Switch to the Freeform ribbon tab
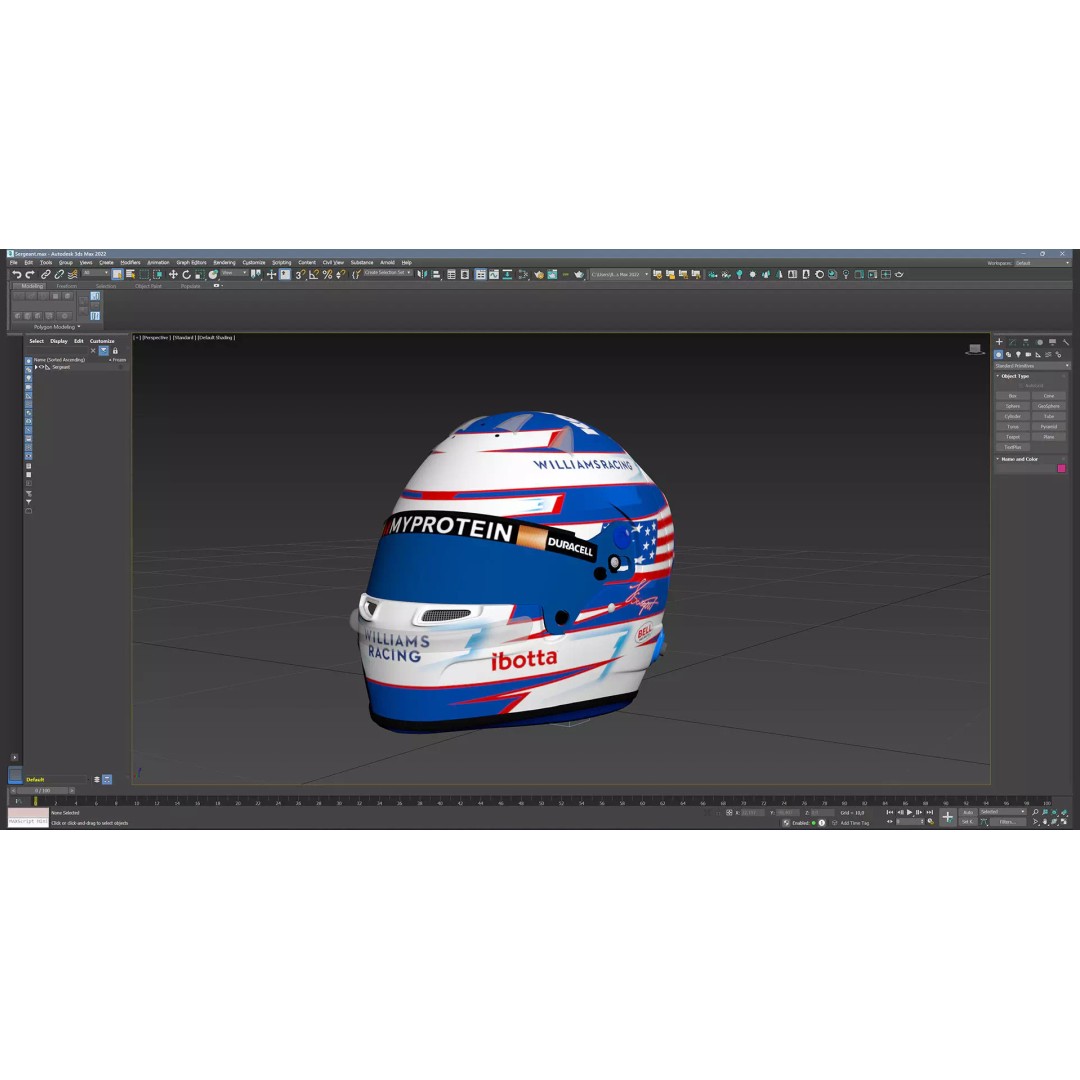This screenshot has height=1080, width=1080. click(67, 286)
